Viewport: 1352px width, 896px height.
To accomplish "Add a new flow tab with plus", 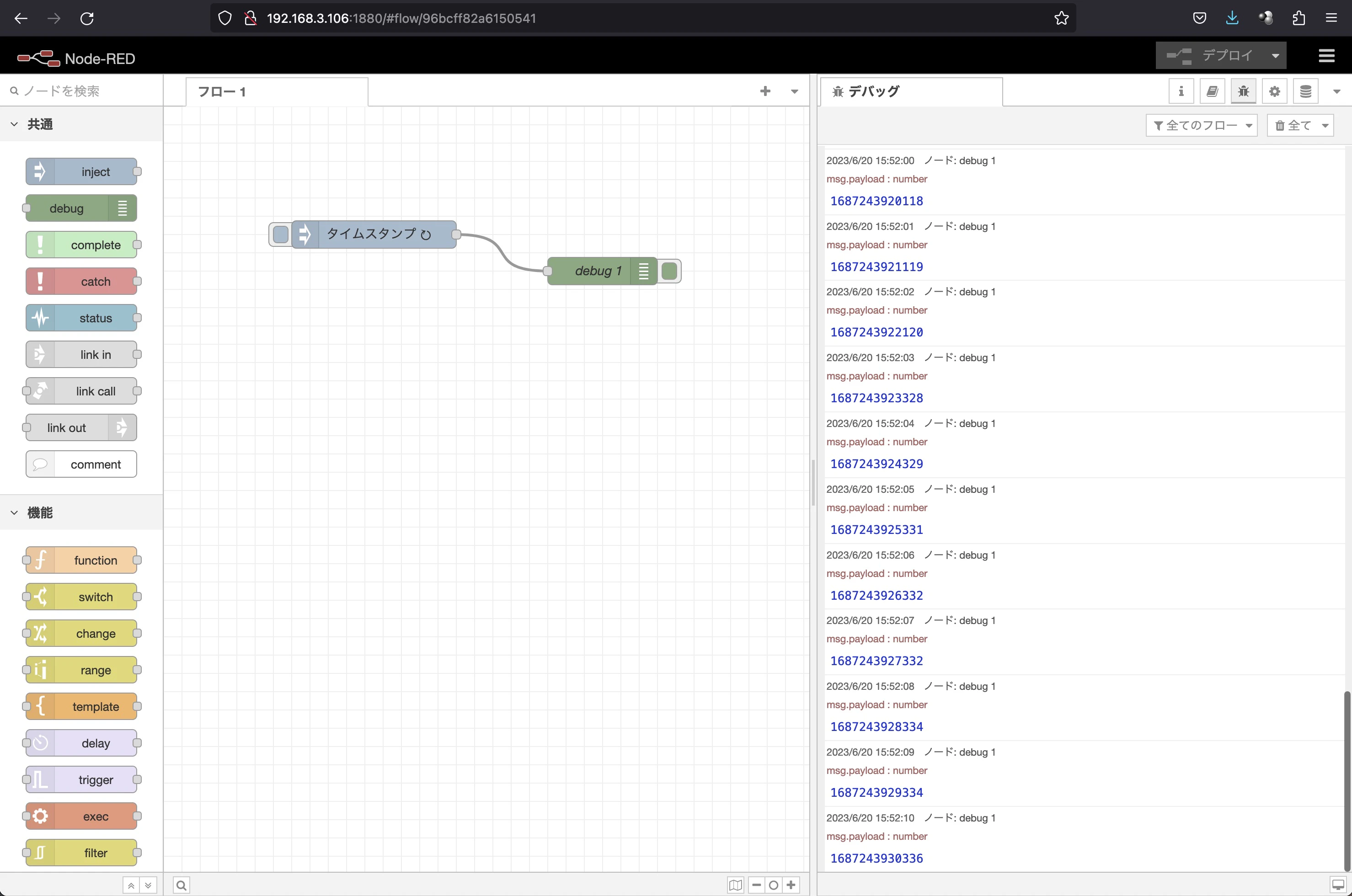I will point(765,91).
